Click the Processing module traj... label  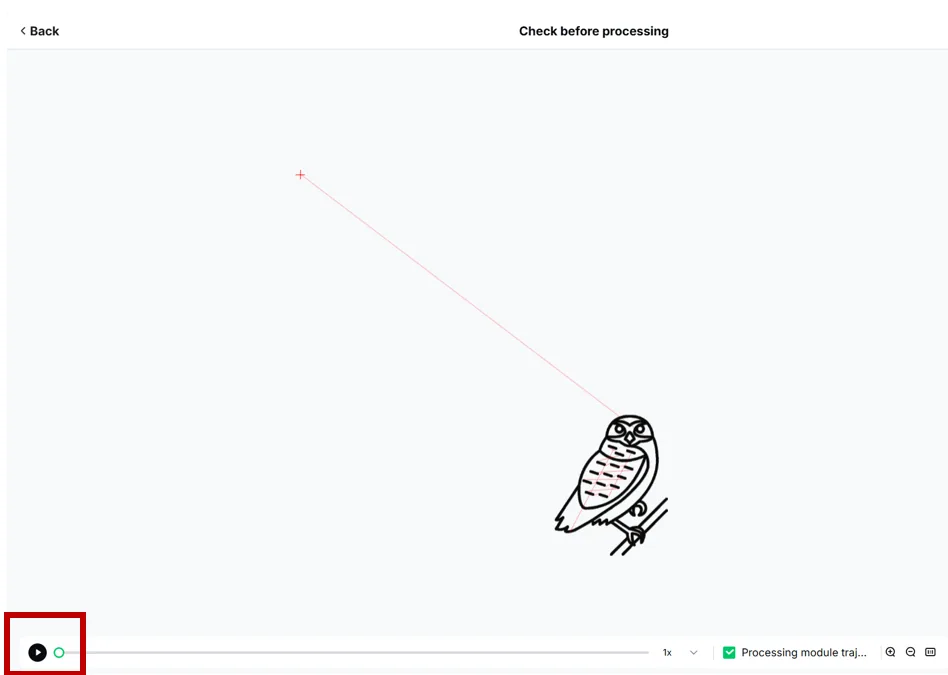coord(804,652)
